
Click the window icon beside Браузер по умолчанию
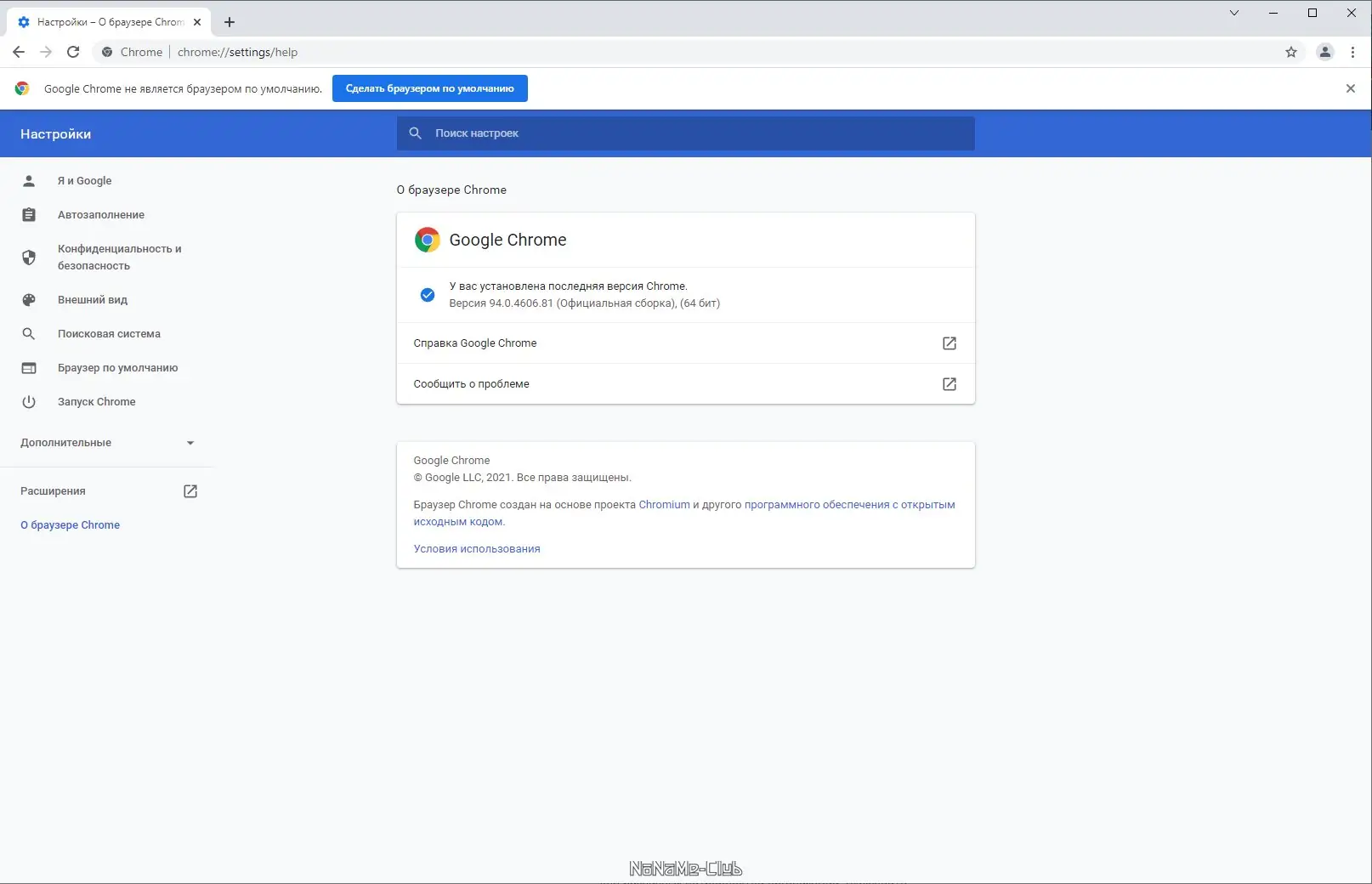29,368
